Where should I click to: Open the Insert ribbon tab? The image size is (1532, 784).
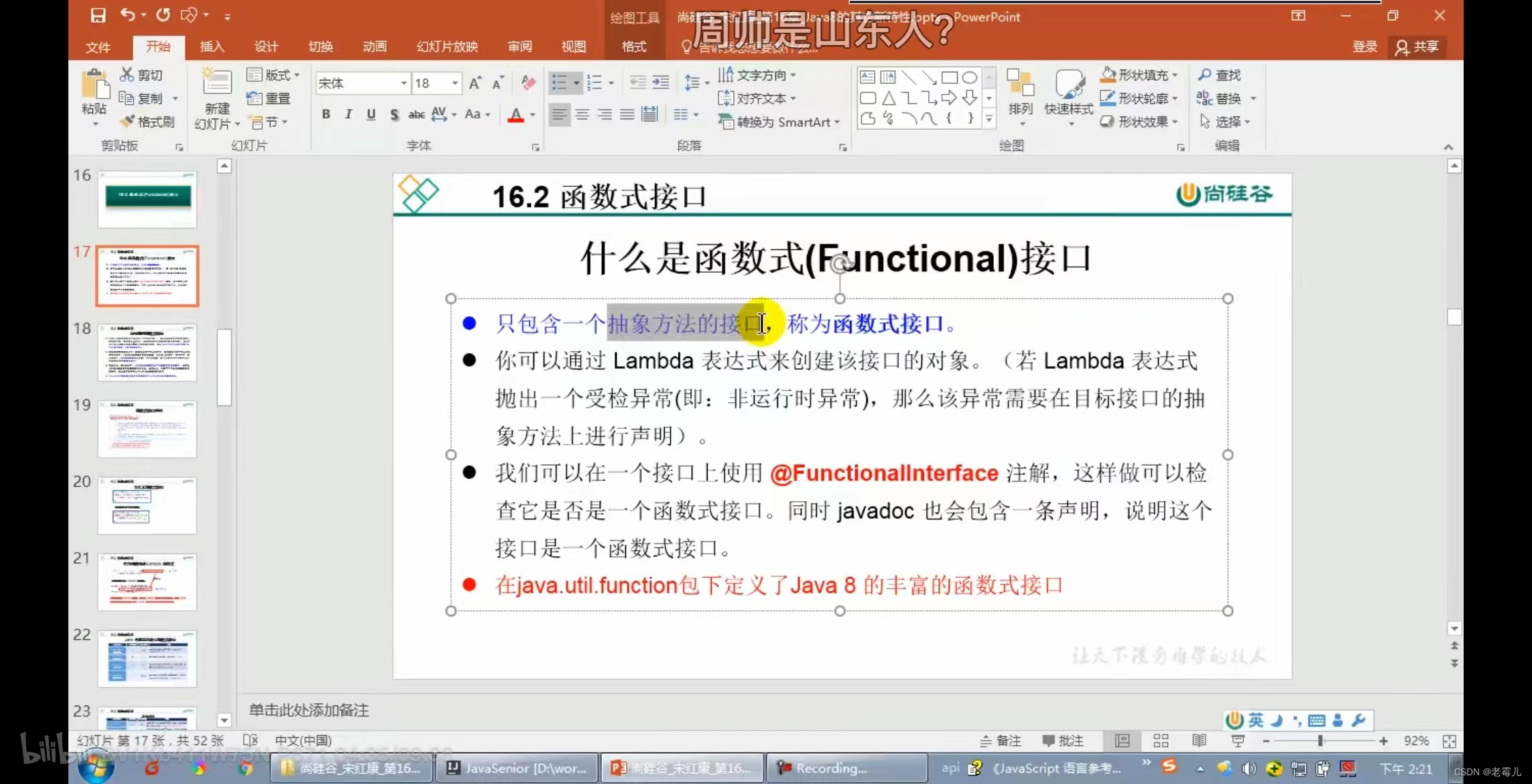coord(212,46)
